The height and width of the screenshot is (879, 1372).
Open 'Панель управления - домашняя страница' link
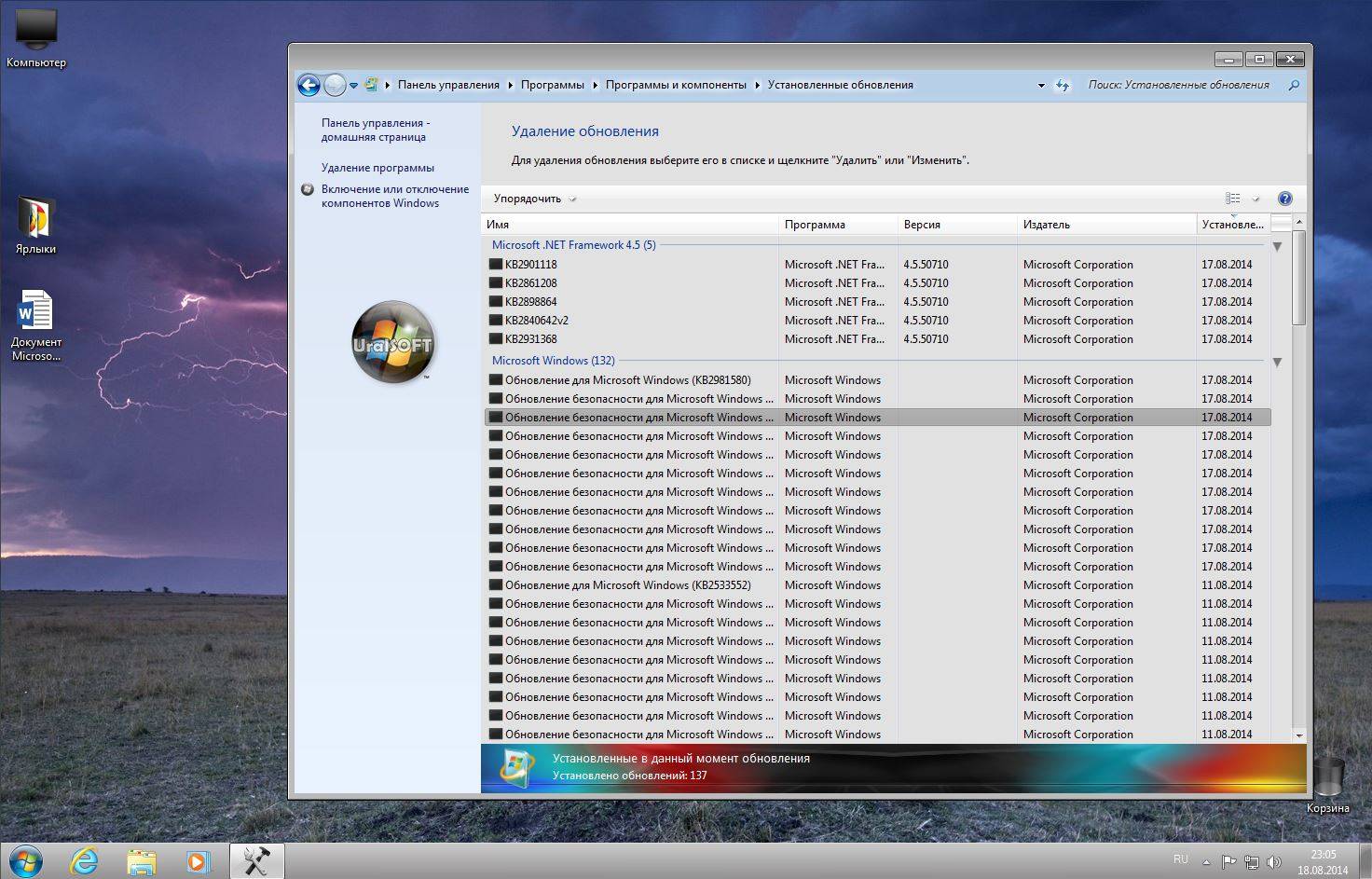[x=376, y=130]
